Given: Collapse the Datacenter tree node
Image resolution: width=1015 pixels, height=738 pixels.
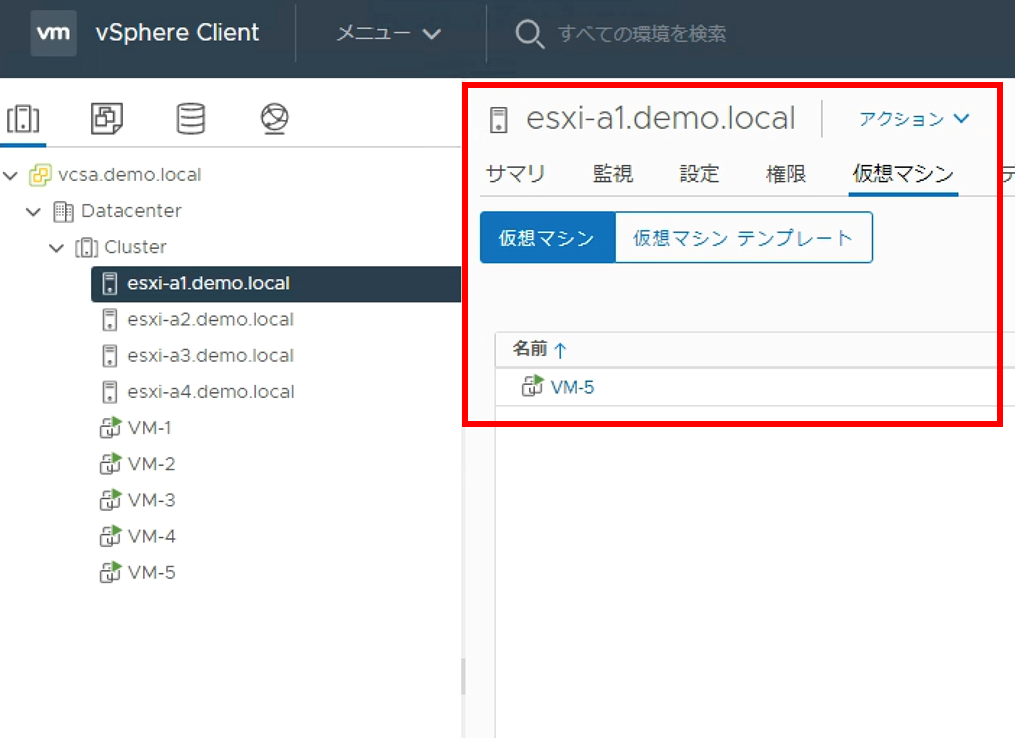Looking at the screenshot, I should (x=34, y=212).
